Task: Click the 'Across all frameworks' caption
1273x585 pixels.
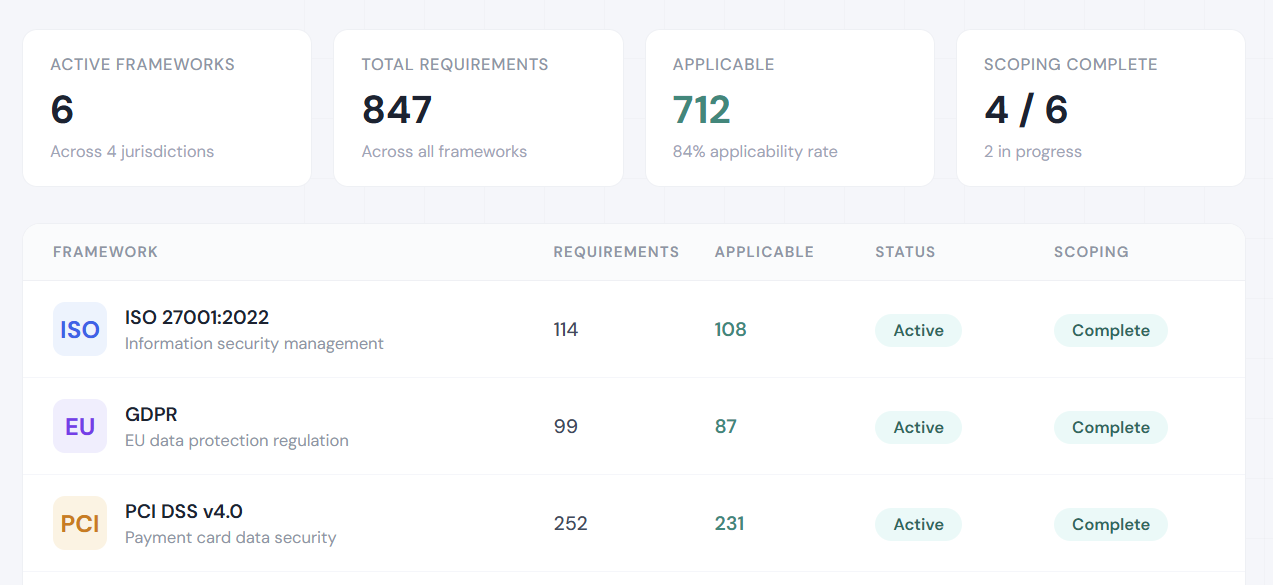Action: (x=444, y=152)
